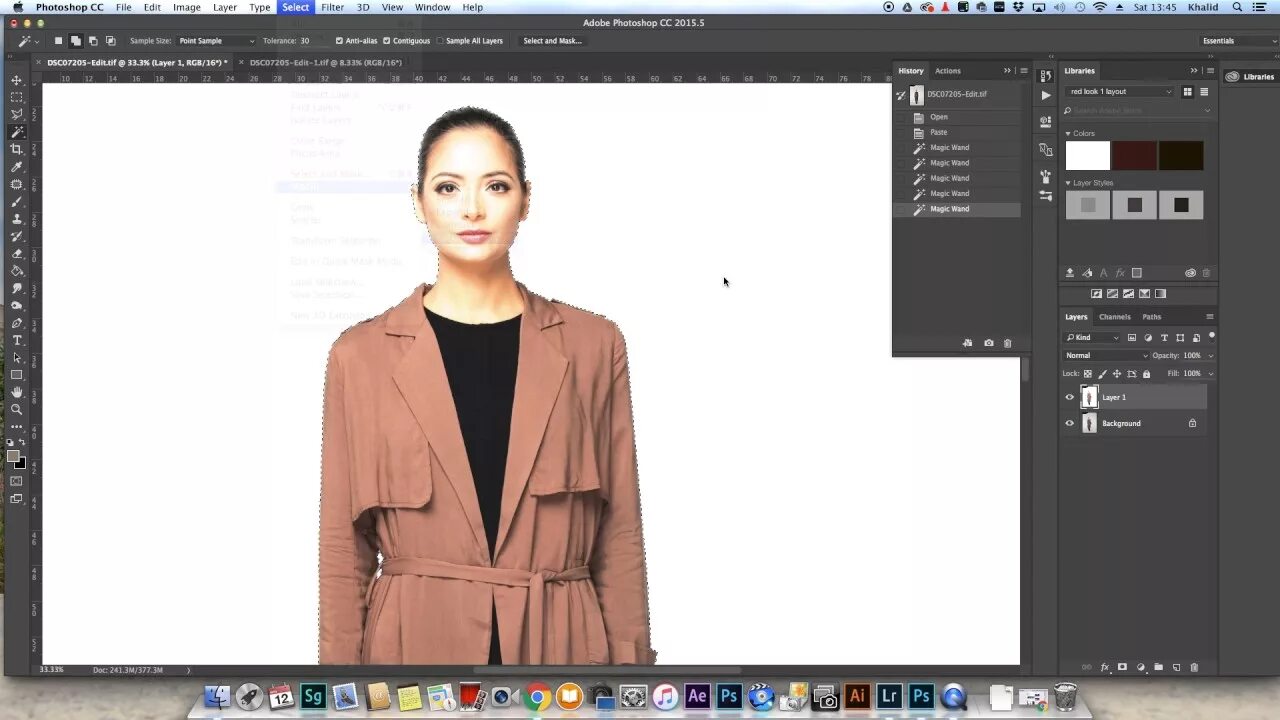This screenshot has width=1280, height=720.
Task: Hide the Background layer visibility
Action: (1070, 423)
